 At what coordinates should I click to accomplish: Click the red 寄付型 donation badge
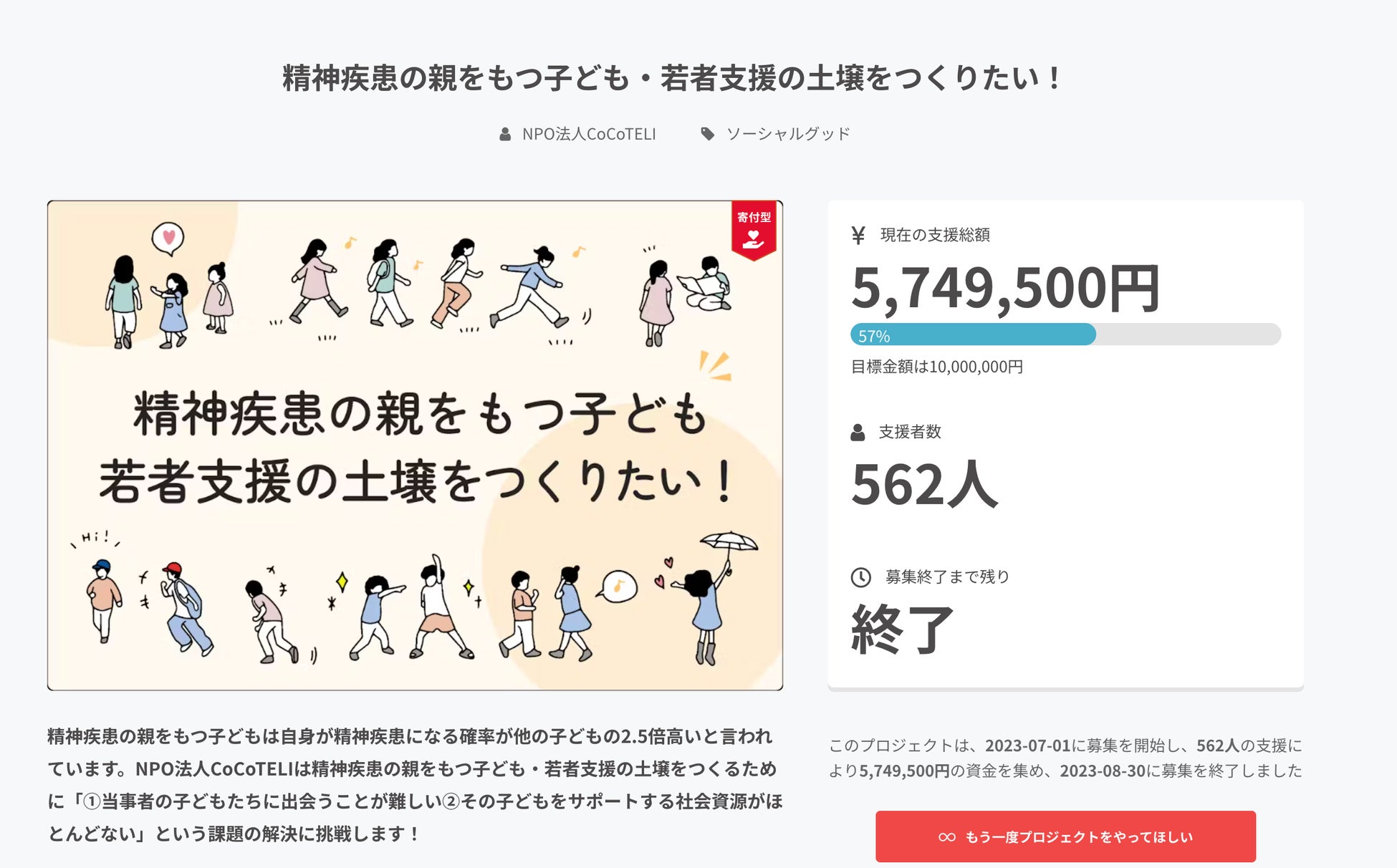pos(754,230)
